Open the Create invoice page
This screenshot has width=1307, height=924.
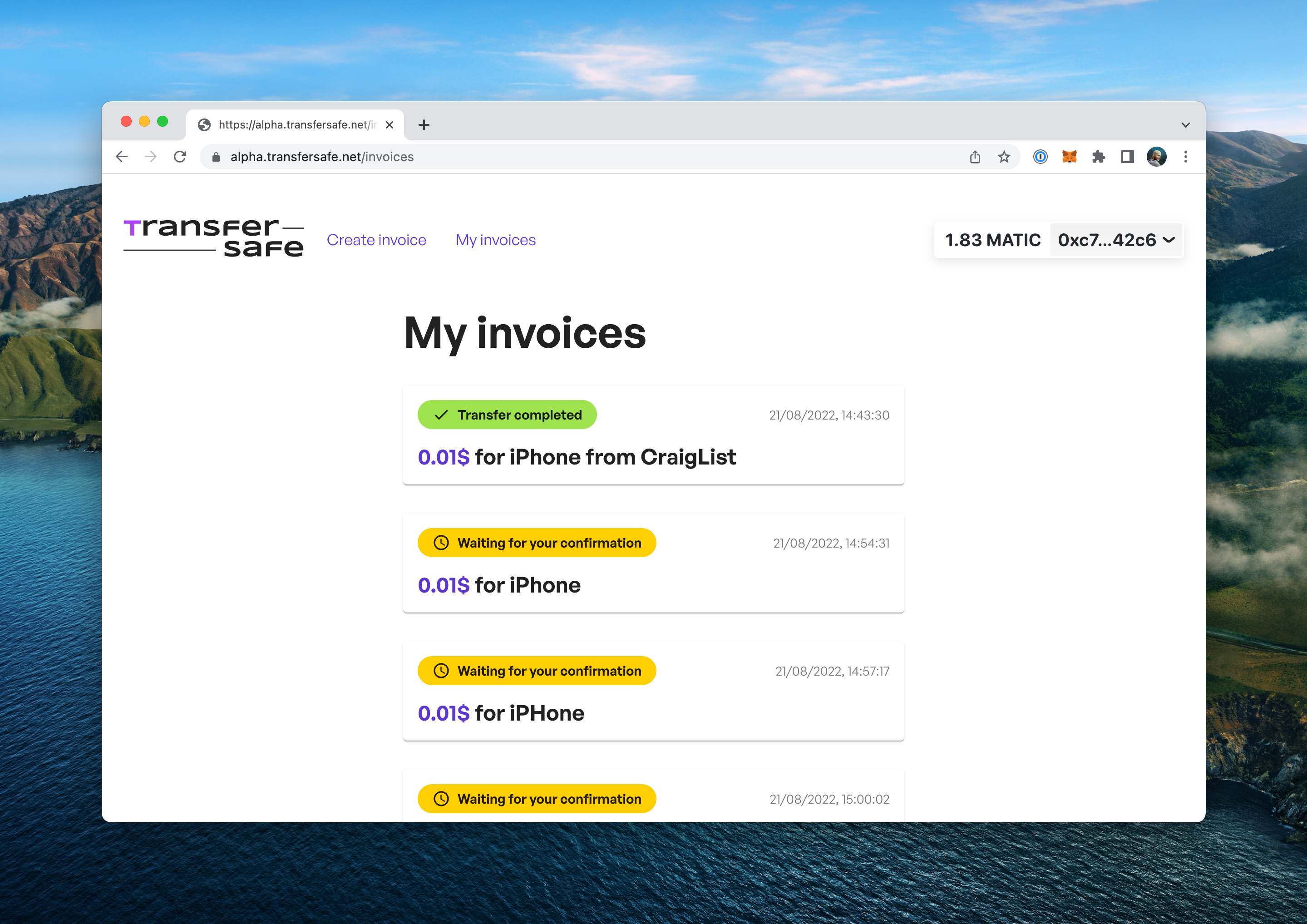[x=376, y=240]
